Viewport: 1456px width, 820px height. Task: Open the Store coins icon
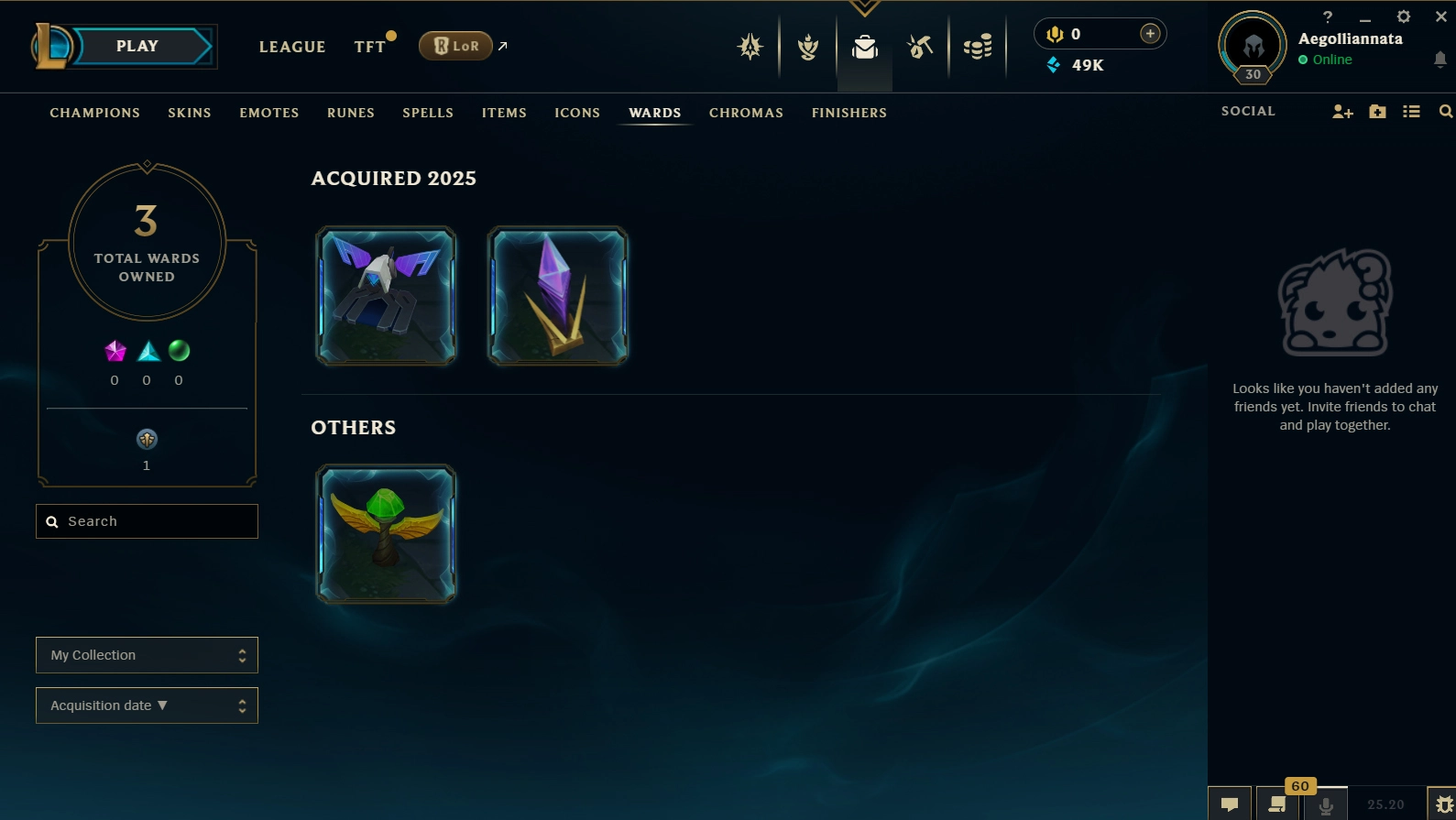(x=978, y=47)
